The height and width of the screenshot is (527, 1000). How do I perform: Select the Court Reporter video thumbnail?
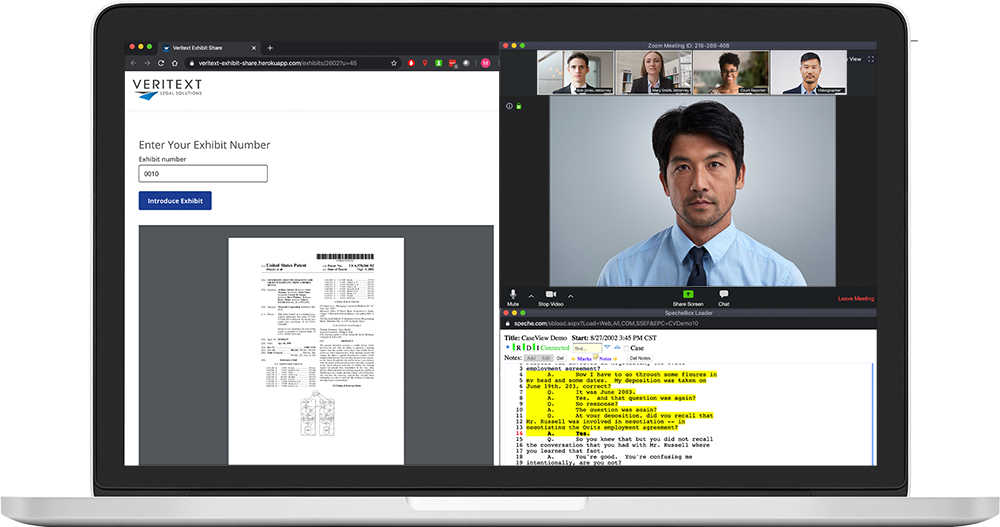point(729,72)
